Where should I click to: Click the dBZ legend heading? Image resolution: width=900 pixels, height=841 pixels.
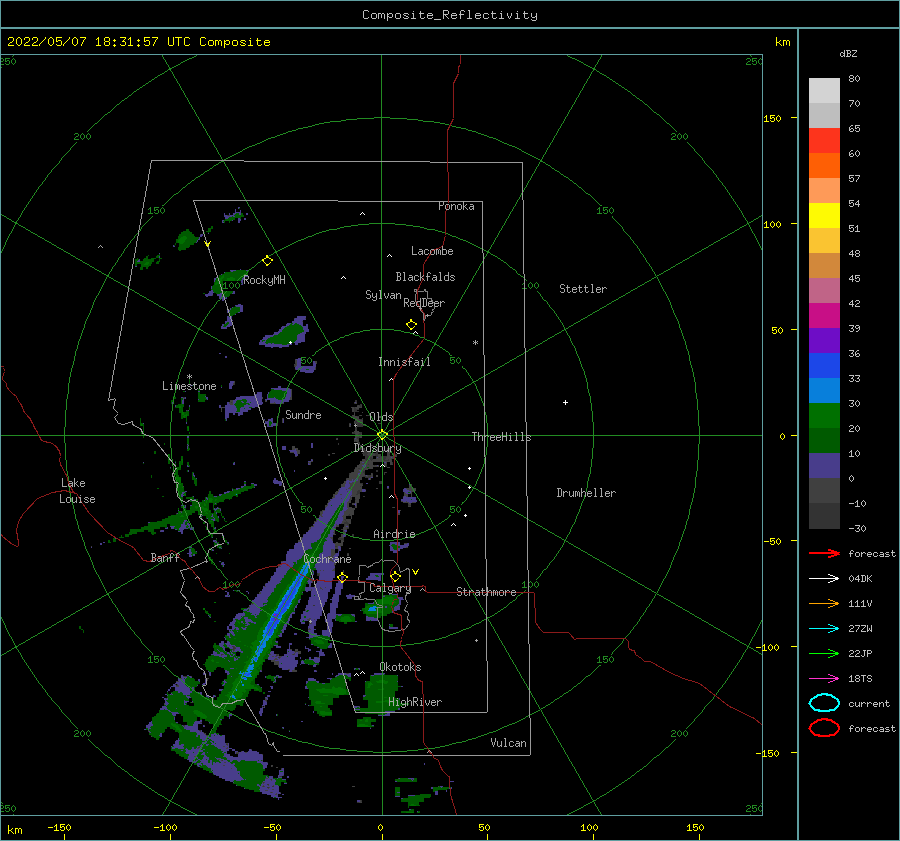tap(848, 53)
